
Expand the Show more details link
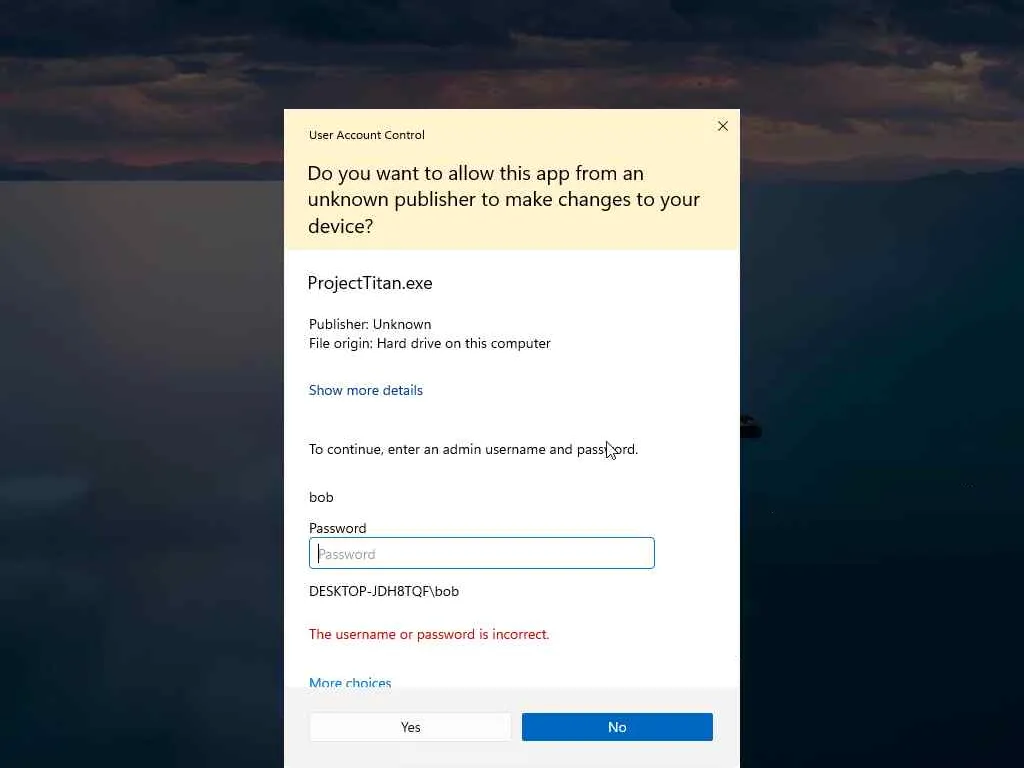pyautogui.click(x=366, y=390)
